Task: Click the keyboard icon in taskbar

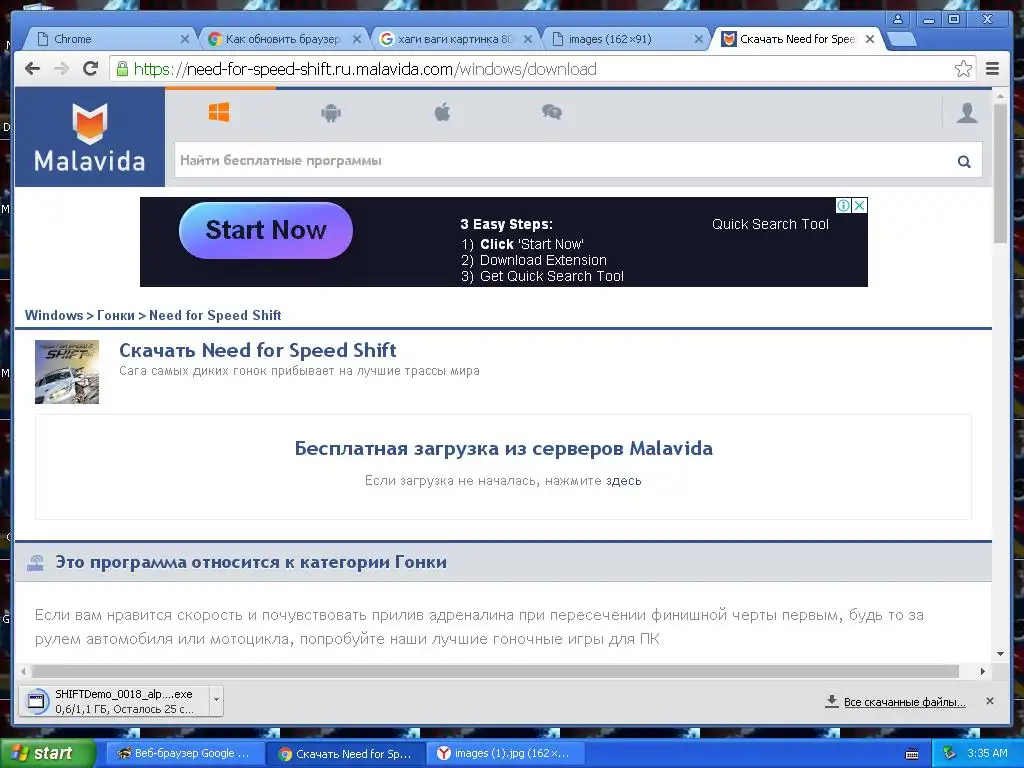Action: 912,754
